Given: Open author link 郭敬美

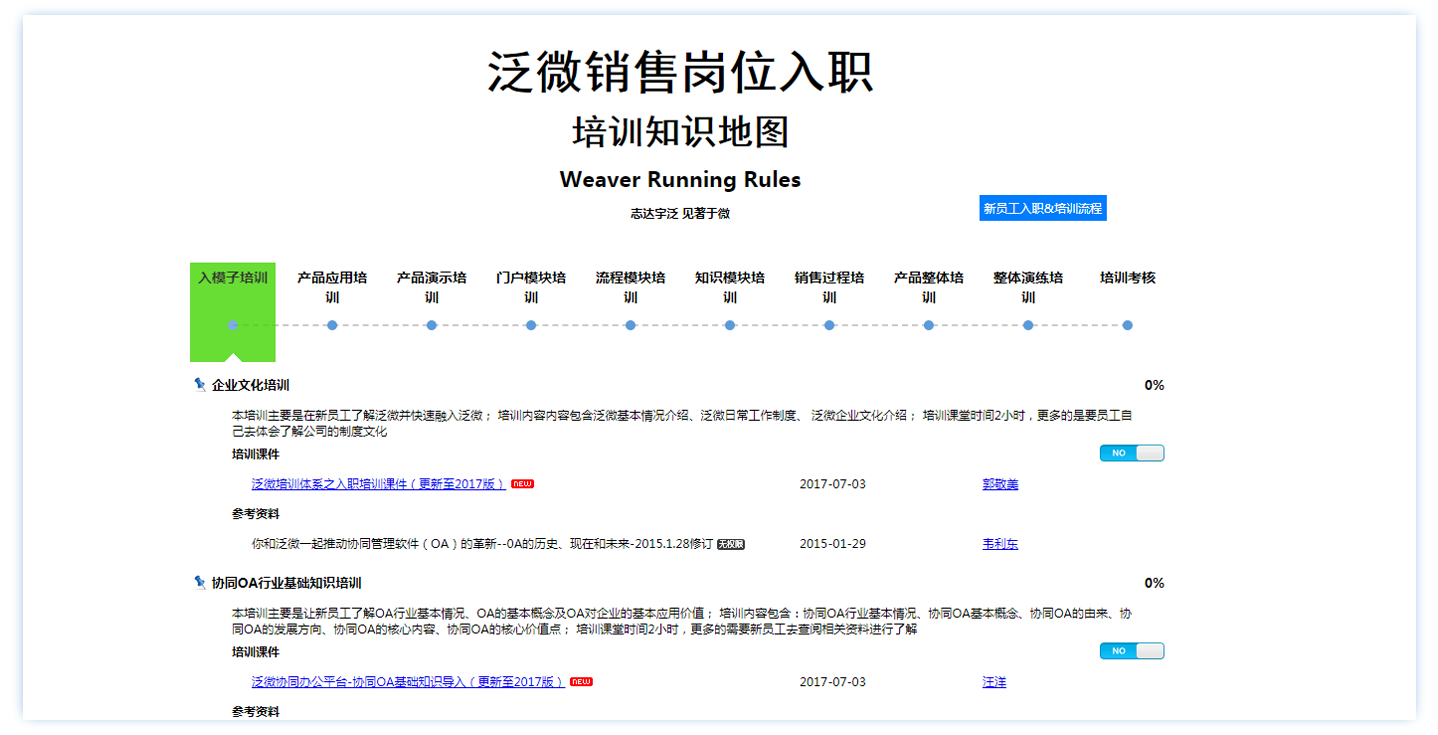Looking at the screenshot, I should tap(1000, 484).
